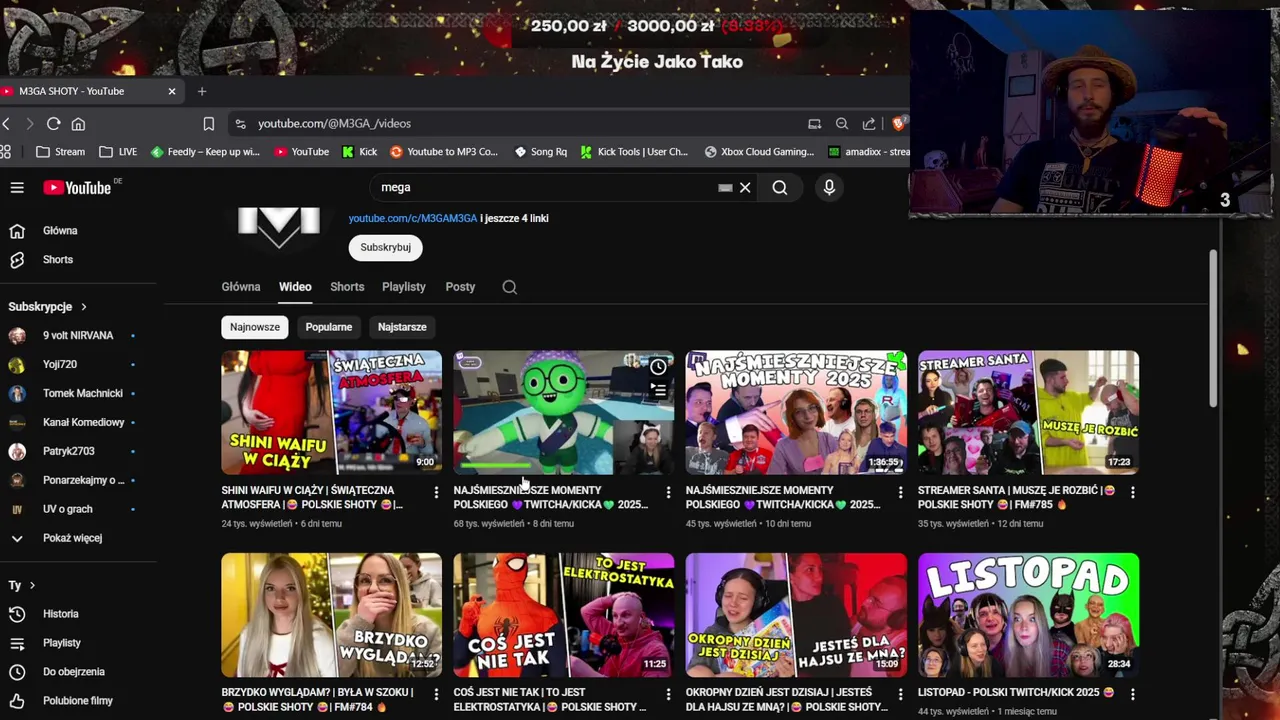Open the Brave Shields lion icon

(x=898, y=124)
